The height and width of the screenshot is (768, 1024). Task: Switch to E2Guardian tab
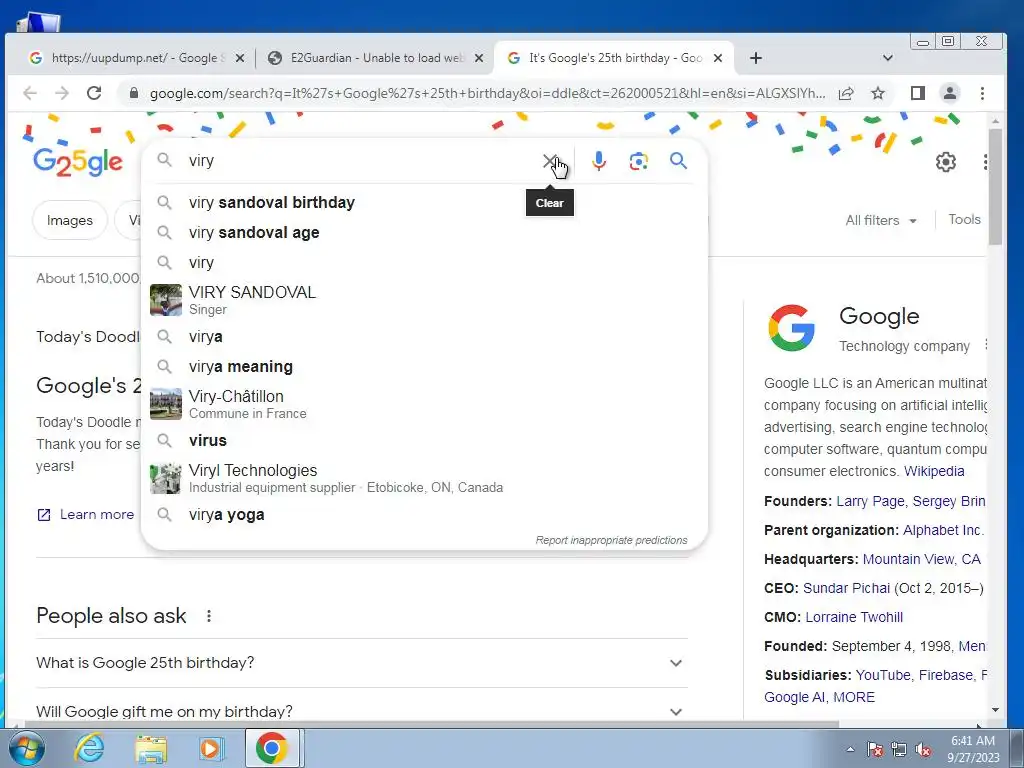coord(376,58)
